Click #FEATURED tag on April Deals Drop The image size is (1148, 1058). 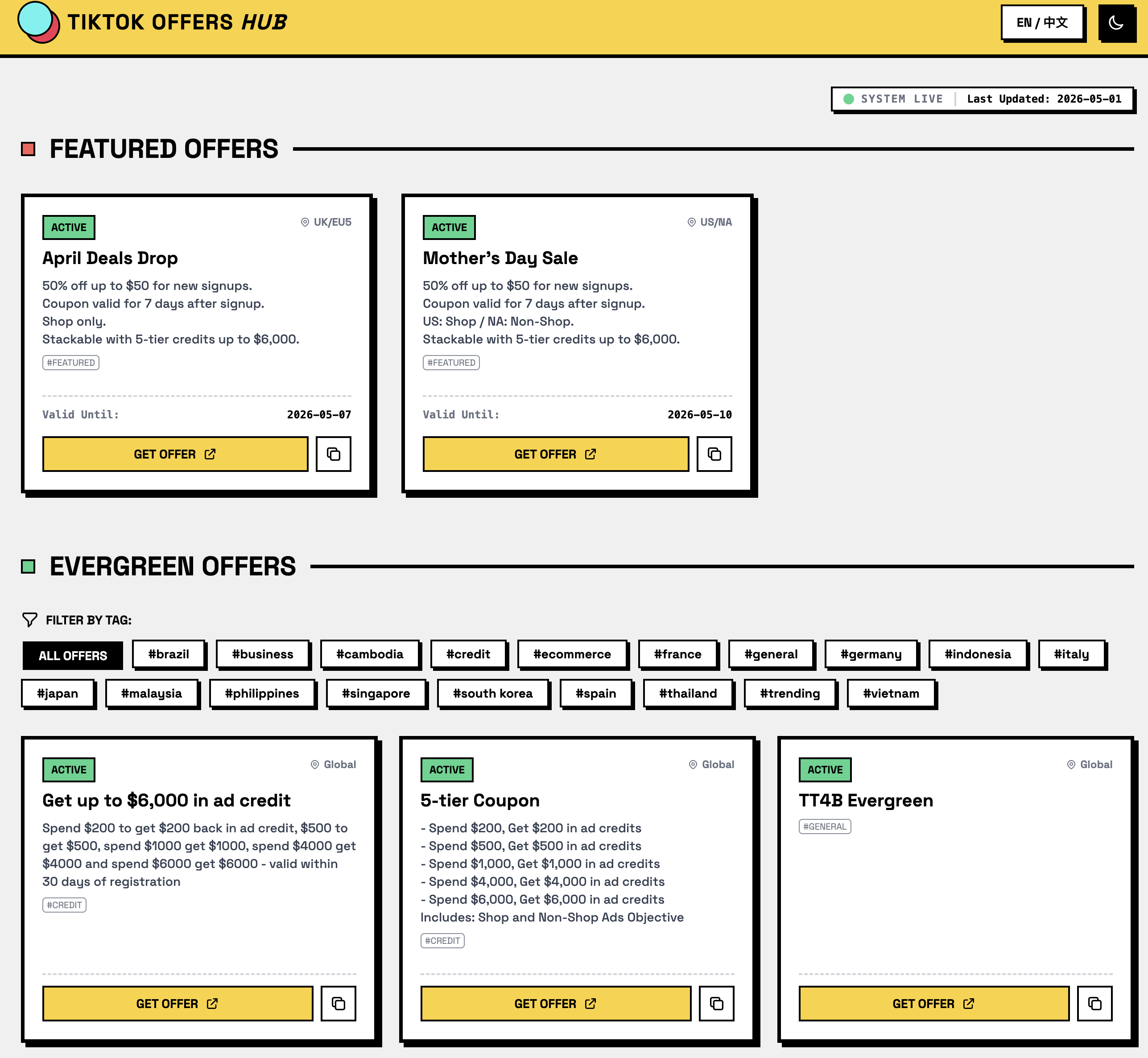pyautogui.click(x=71, y=362)
